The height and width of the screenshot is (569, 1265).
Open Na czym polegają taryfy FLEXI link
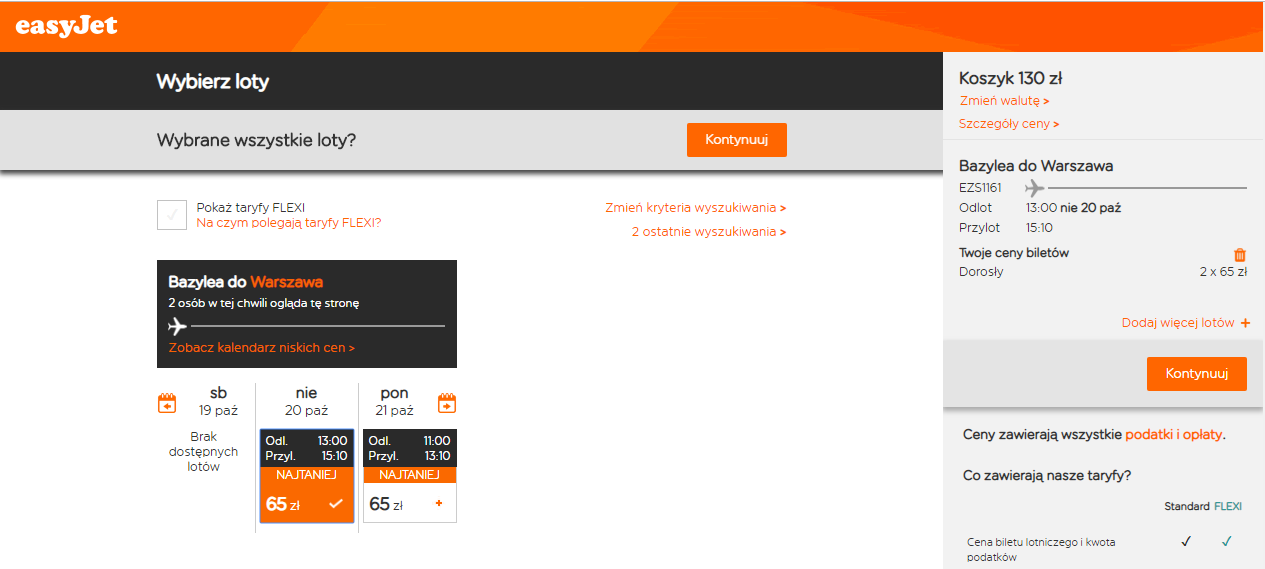(288, 223)
